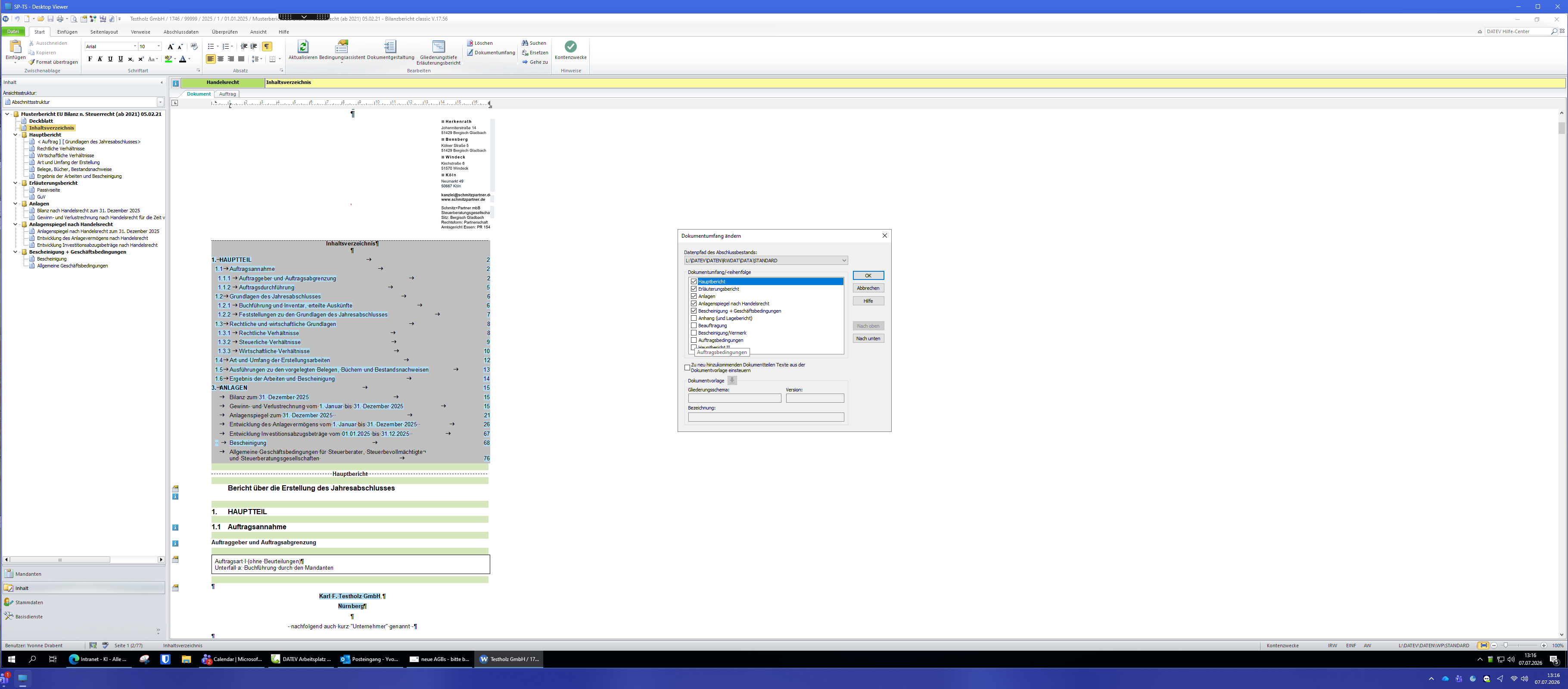Open the Abschnittsstruktur view dropdown
The height and width of the screenshot is (689, 1568).
tap(161, 102)
